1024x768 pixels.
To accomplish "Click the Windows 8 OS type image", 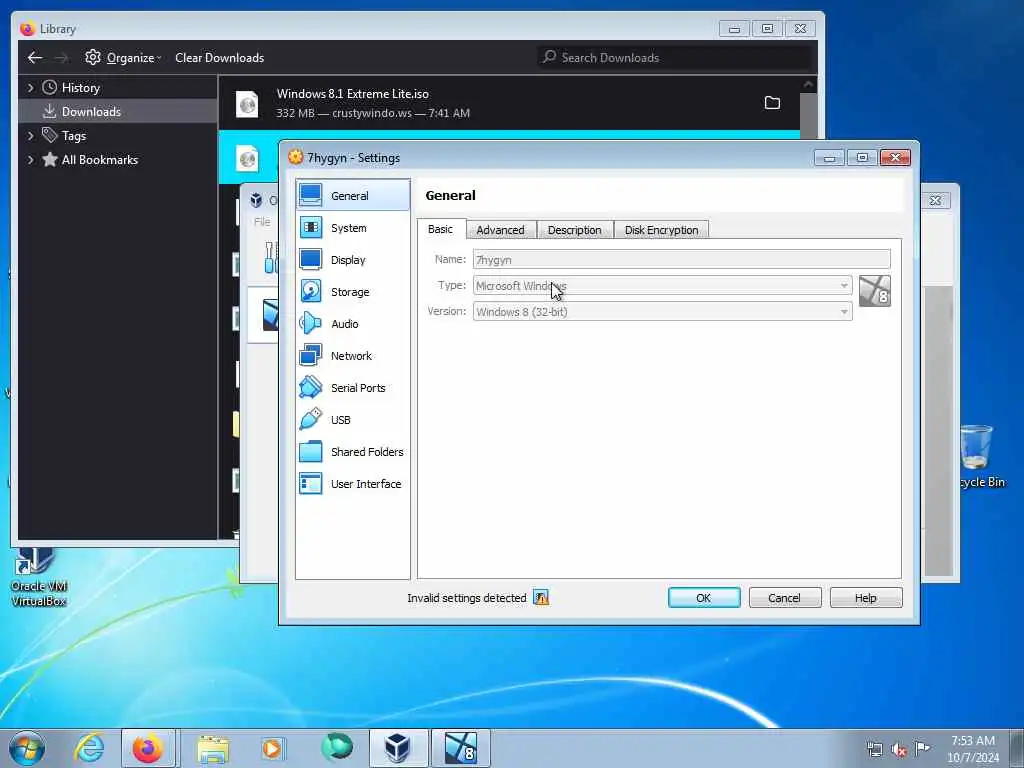I will 874,291.
